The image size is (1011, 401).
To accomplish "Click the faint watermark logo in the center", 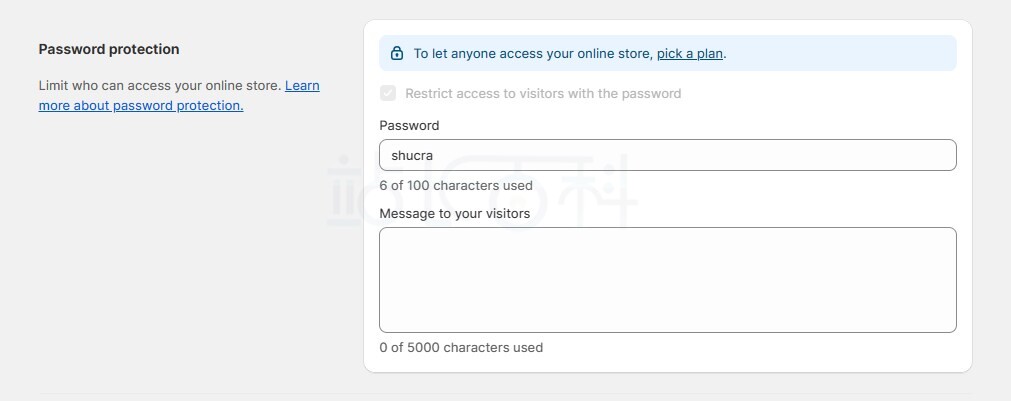I will coord(482,190).
